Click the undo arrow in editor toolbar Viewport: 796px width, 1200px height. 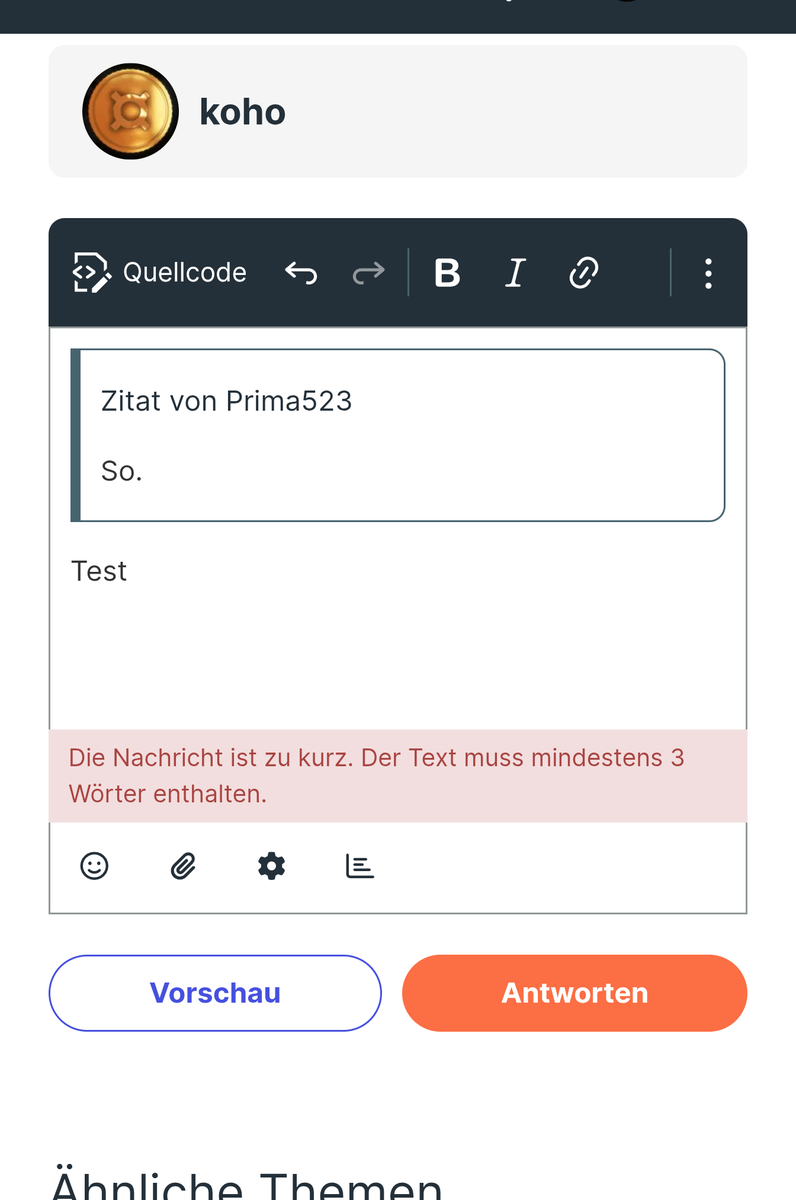(x=301, y=273)
